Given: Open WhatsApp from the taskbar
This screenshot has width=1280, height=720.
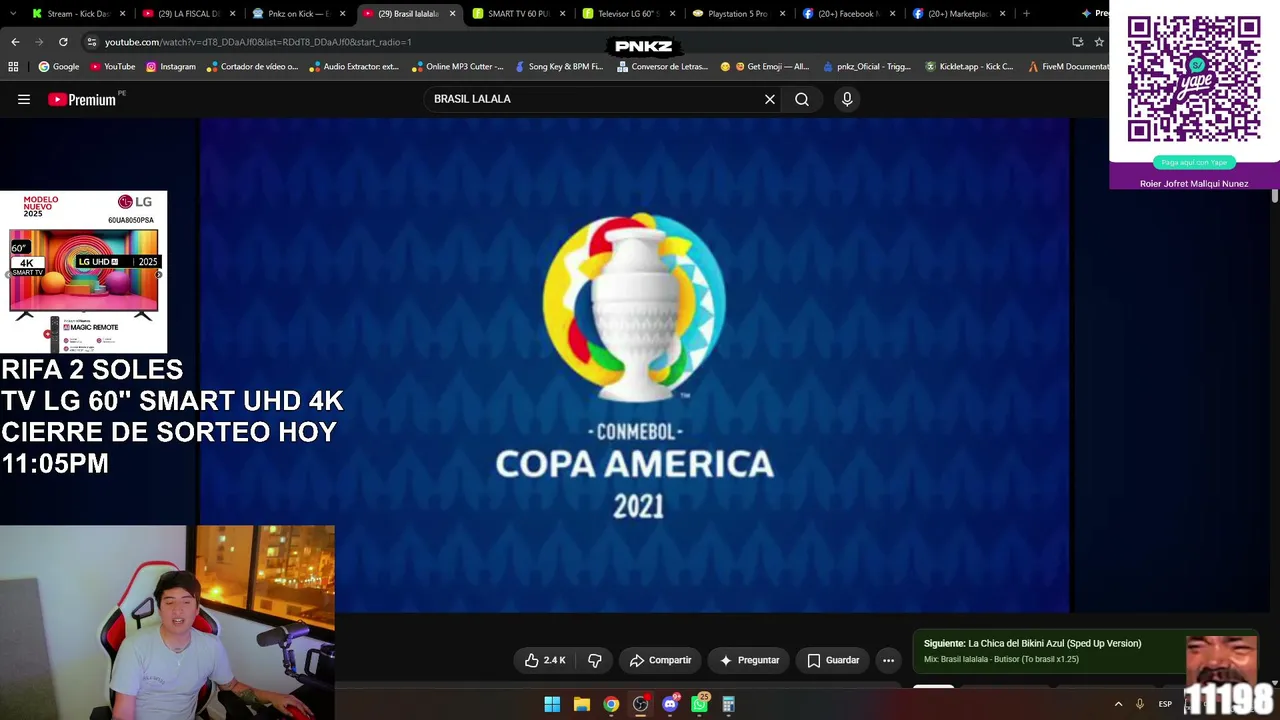Looking at the screenshot, I should coord(699,705).
